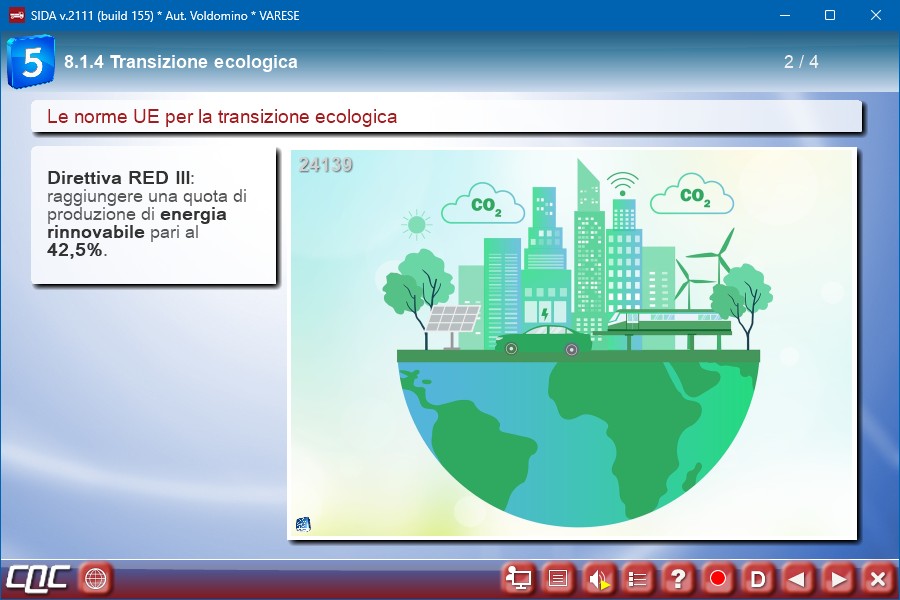Open help with the question mark
The width and height of the screenshot is (900, 600).
tap(678, 578)
